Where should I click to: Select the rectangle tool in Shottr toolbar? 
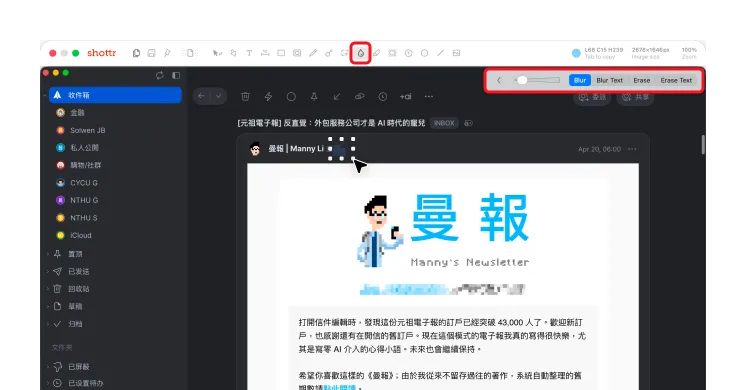(x=281, y=53)
